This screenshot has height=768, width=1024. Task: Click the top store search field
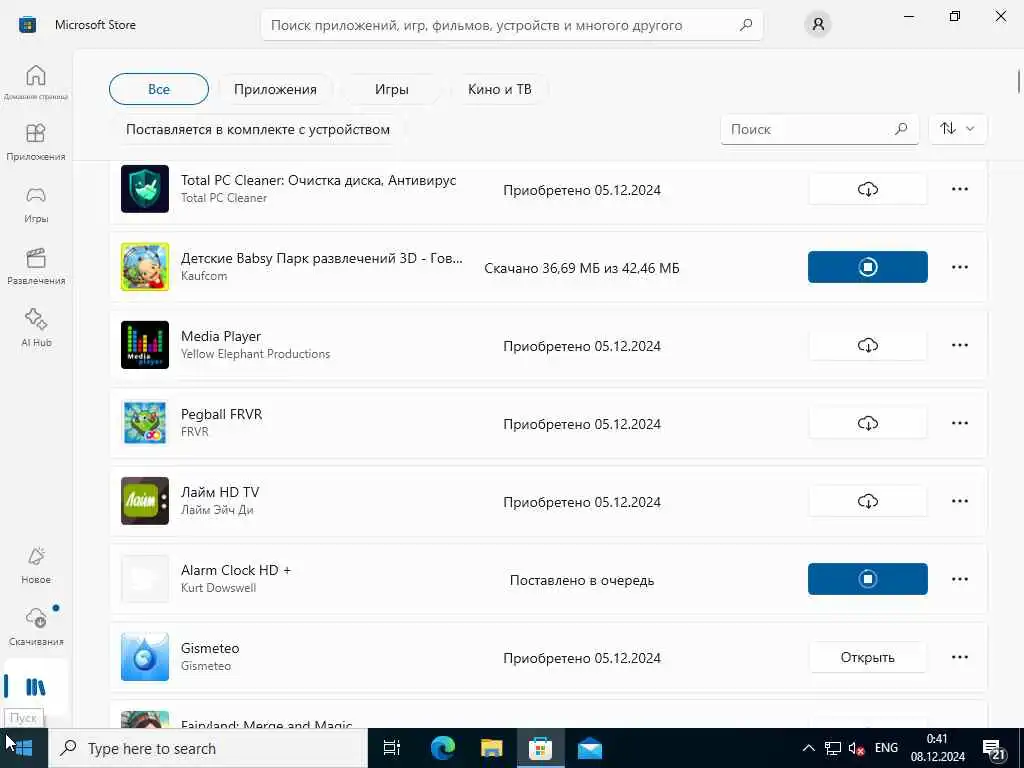[511, 25]
